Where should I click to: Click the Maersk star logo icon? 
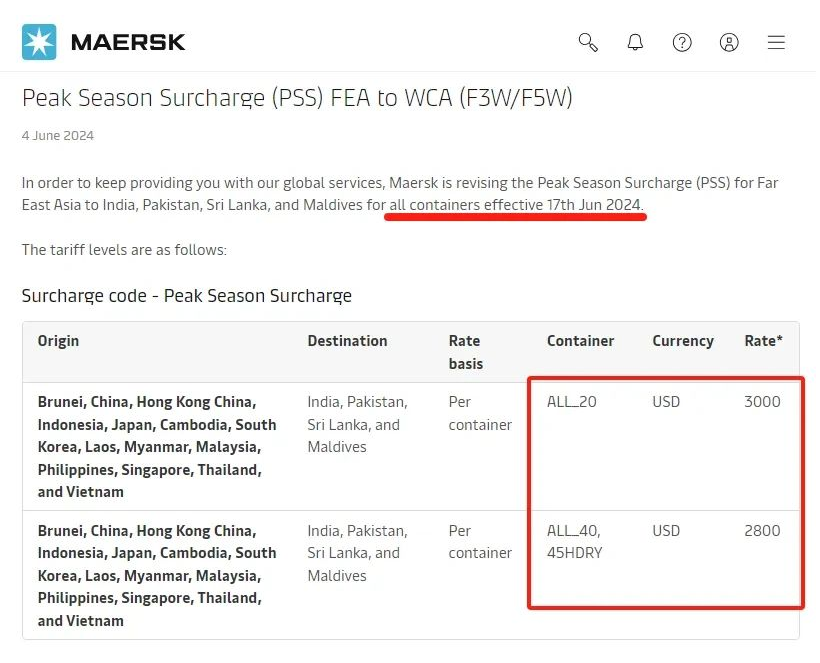coord(40,42)
